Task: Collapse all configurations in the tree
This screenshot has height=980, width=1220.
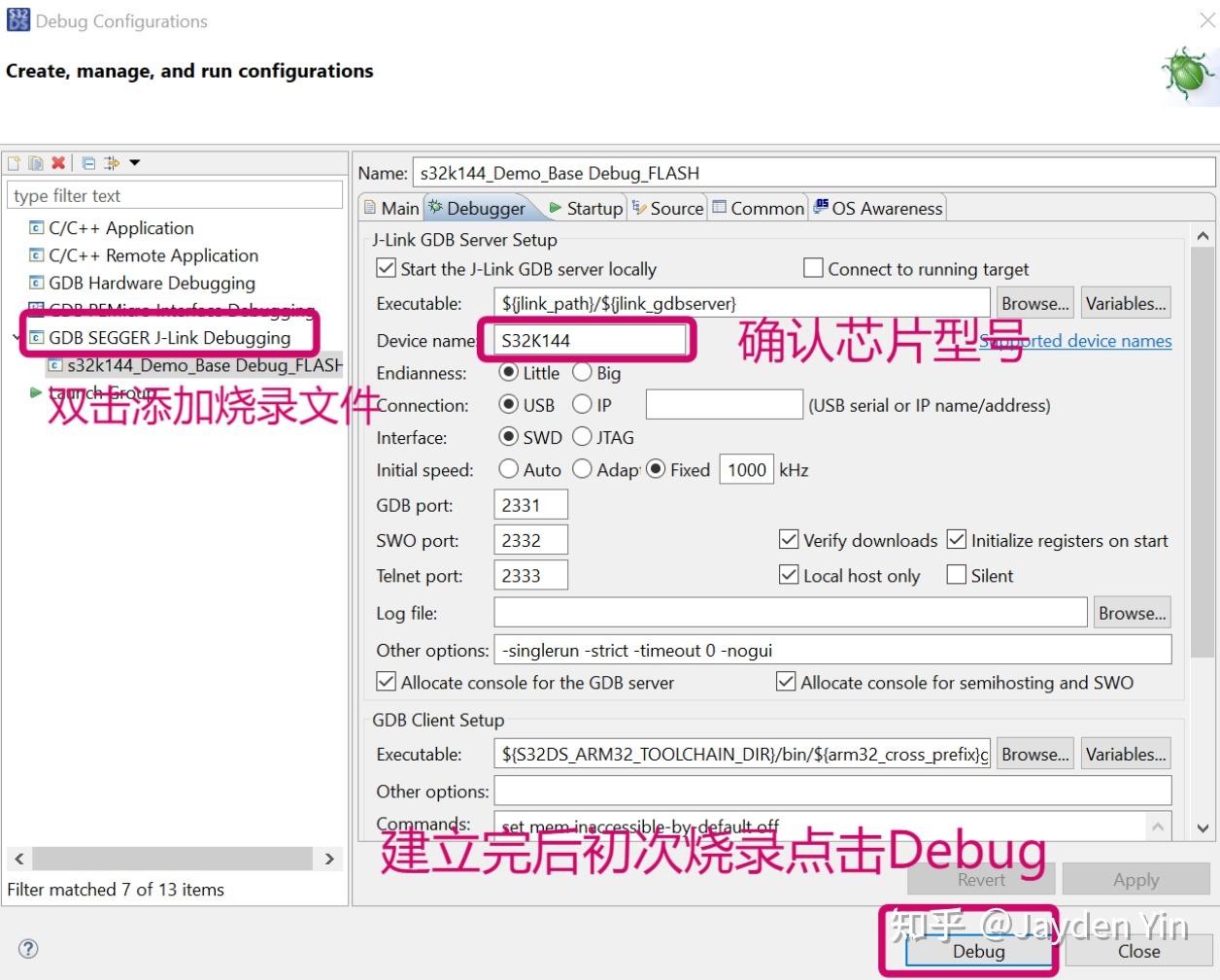Action: 88,163
